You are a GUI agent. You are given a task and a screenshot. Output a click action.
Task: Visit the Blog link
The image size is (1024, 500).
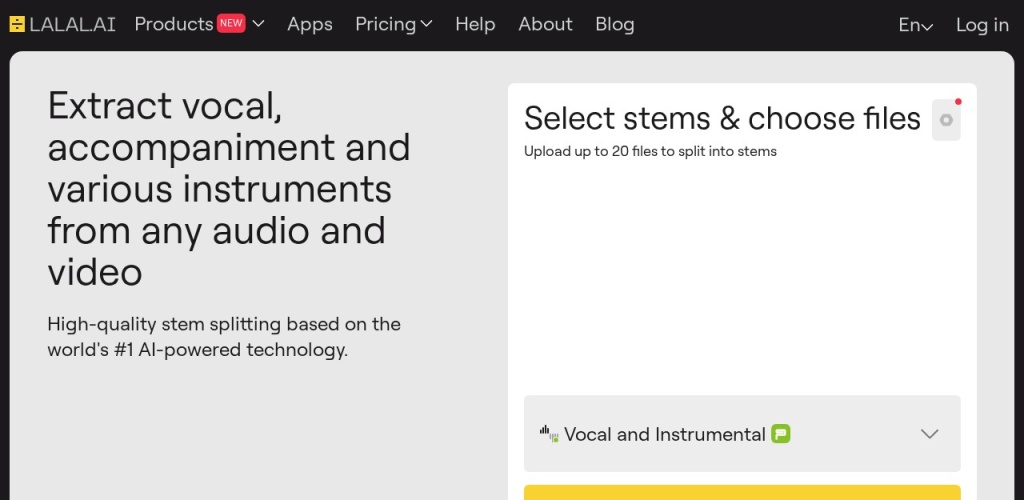614,24
